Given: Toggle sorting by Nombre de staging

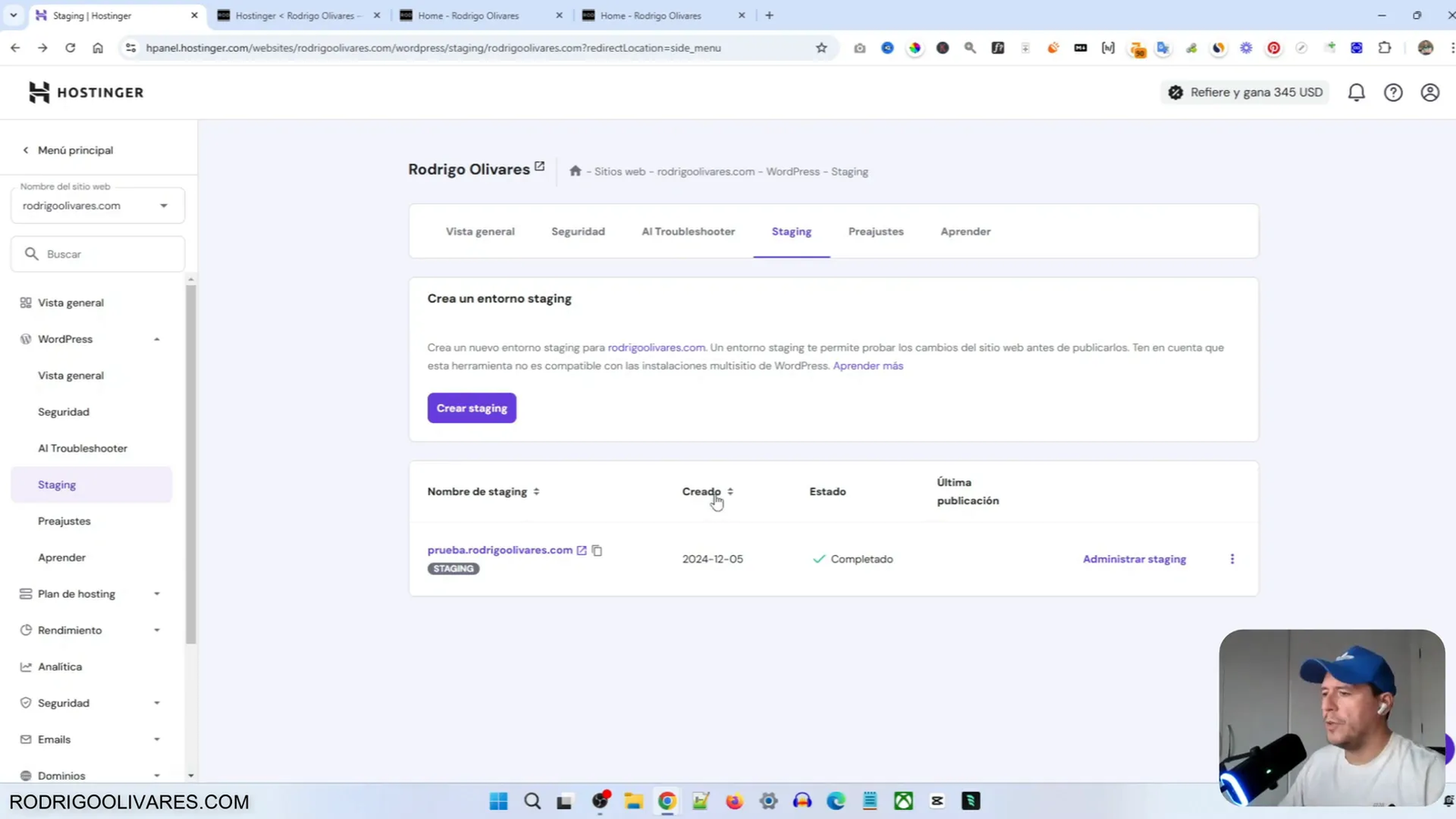Looking at the screenshot, I should tap(536, 491).
